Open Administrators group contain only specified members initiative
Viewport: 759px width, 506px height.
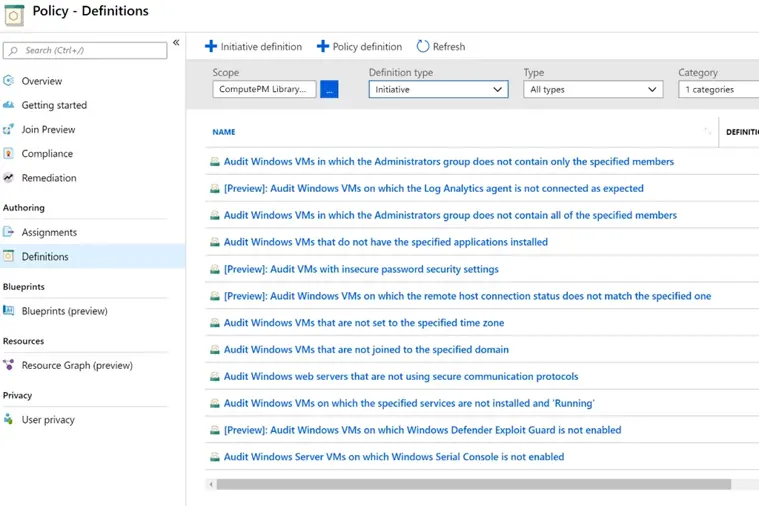tap(449, 161)
